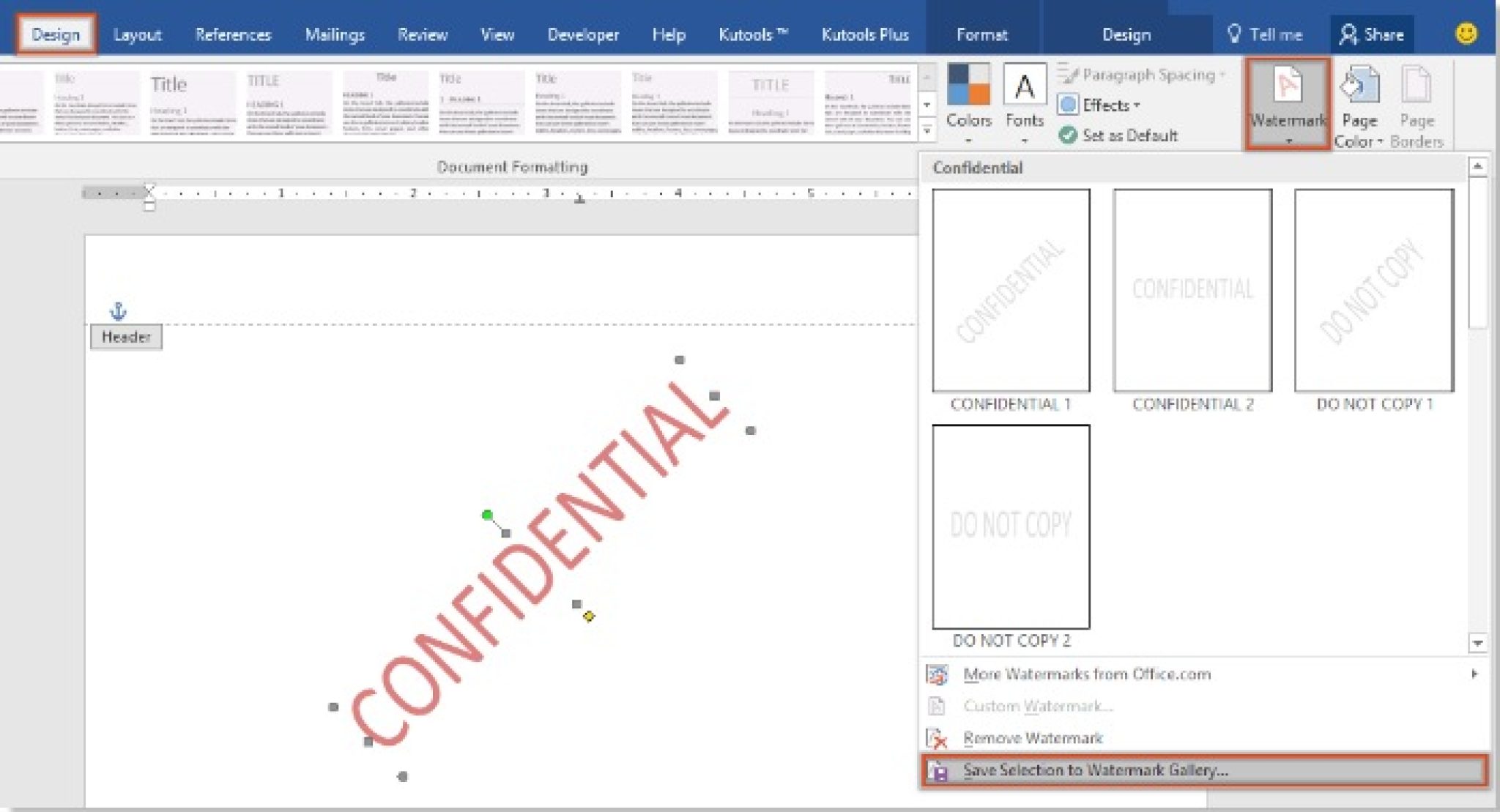Image resolution: width=1500 pixels, height=812 pixels.
Task: Click the Paragraph Spacing icon
Action: coord(1069,74)
